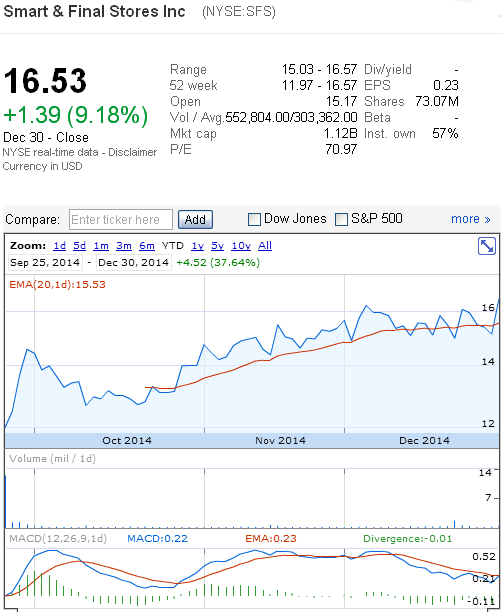Viewport: 503px width, 612px height.
Task: Set chart zoom to 6m
Action: click(147, 246)
